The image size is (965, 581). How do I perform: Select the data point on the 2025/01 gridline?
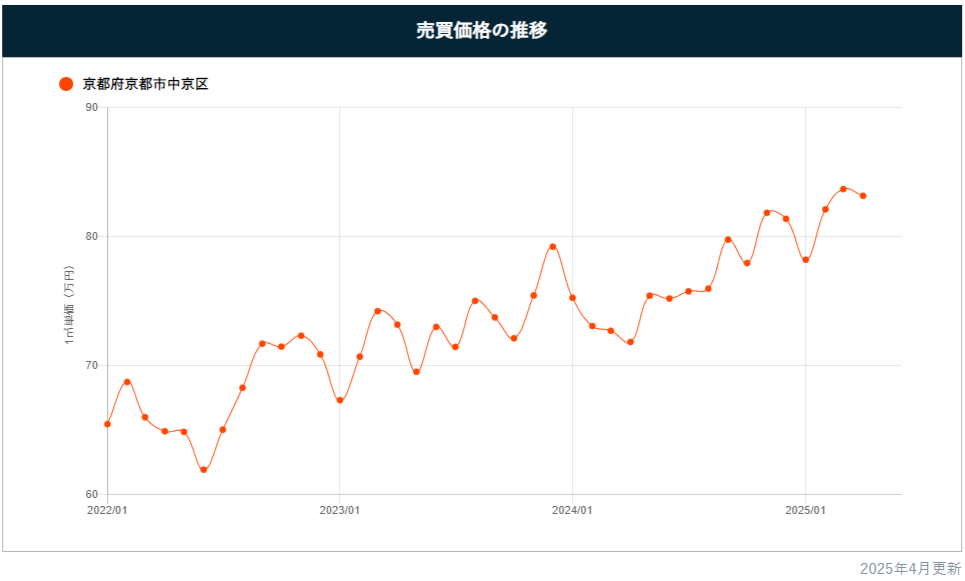coord(806,260)
